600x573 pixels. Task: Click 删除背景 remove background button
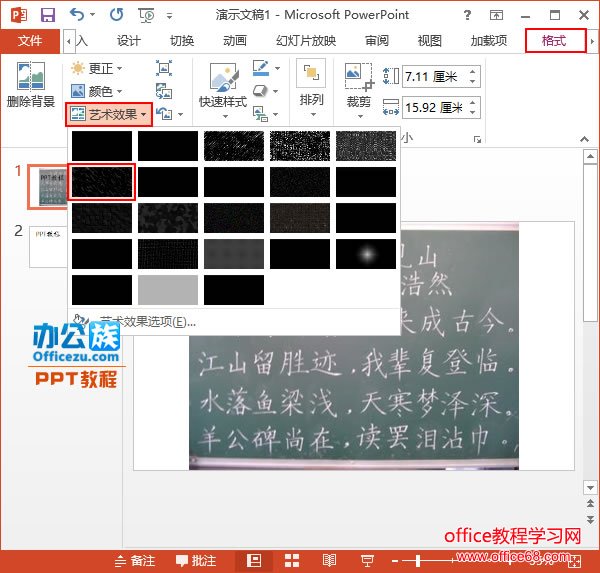click(31, 85)
